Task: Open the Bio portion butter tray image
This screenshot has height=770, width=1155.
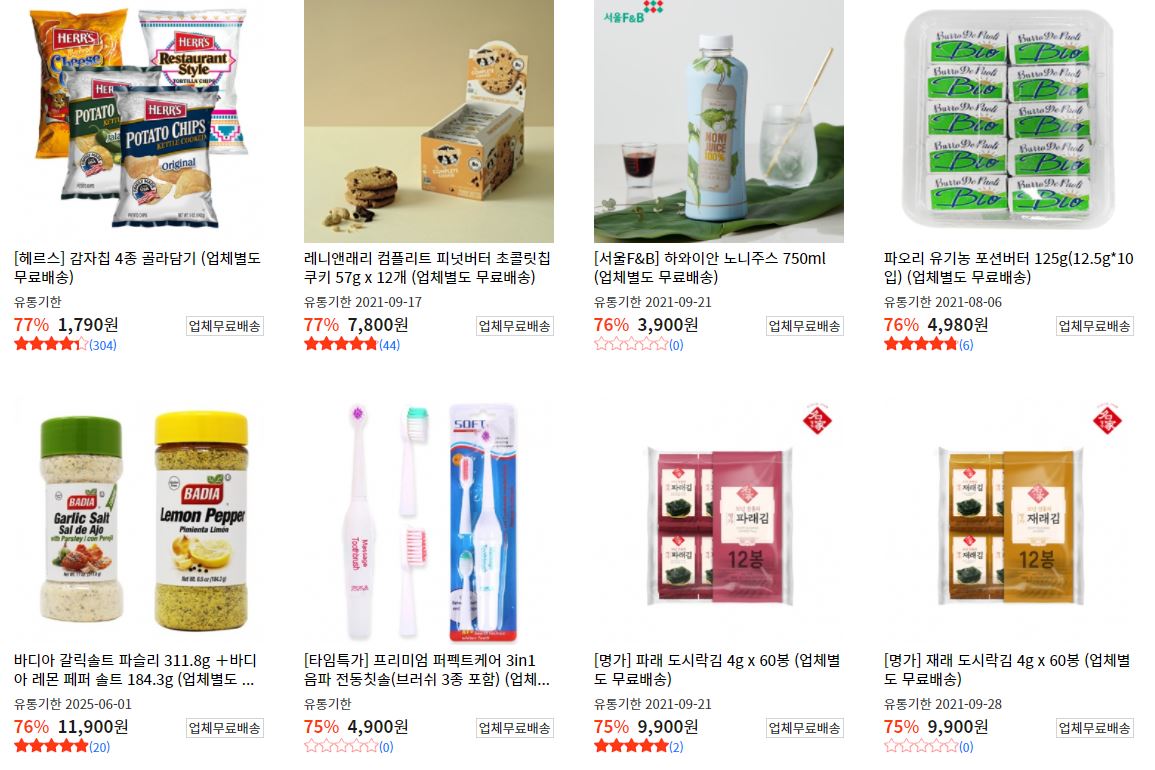Action: [1008, 121]
